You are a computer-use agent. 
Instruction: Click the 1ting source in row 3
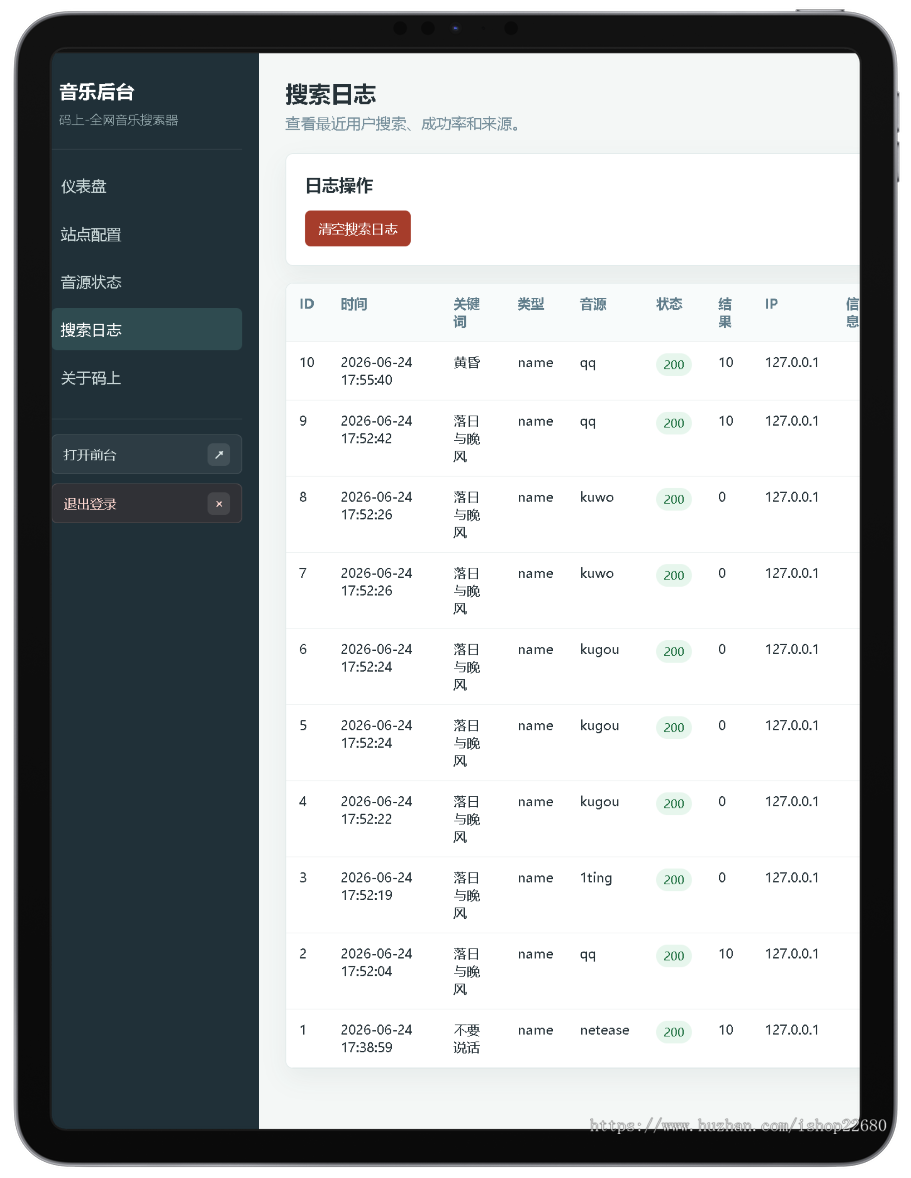596,878
